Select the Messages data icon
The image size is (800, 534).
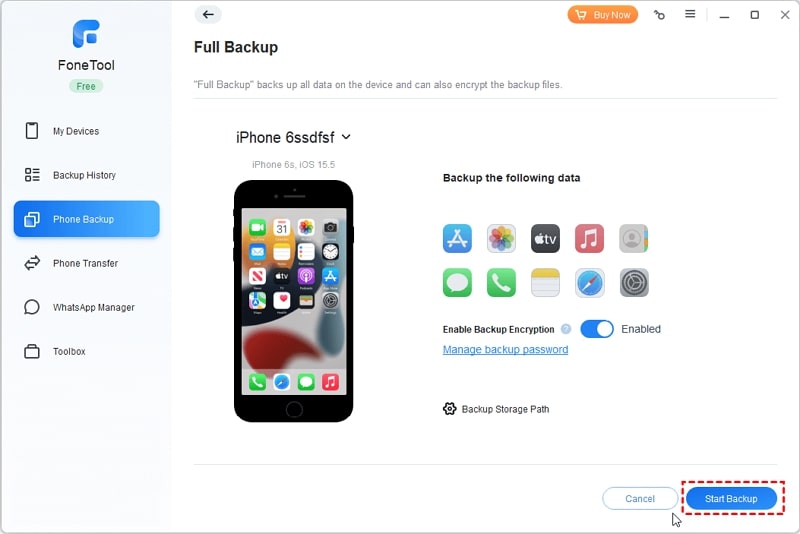pyautogui.click(x=457, y=283)
